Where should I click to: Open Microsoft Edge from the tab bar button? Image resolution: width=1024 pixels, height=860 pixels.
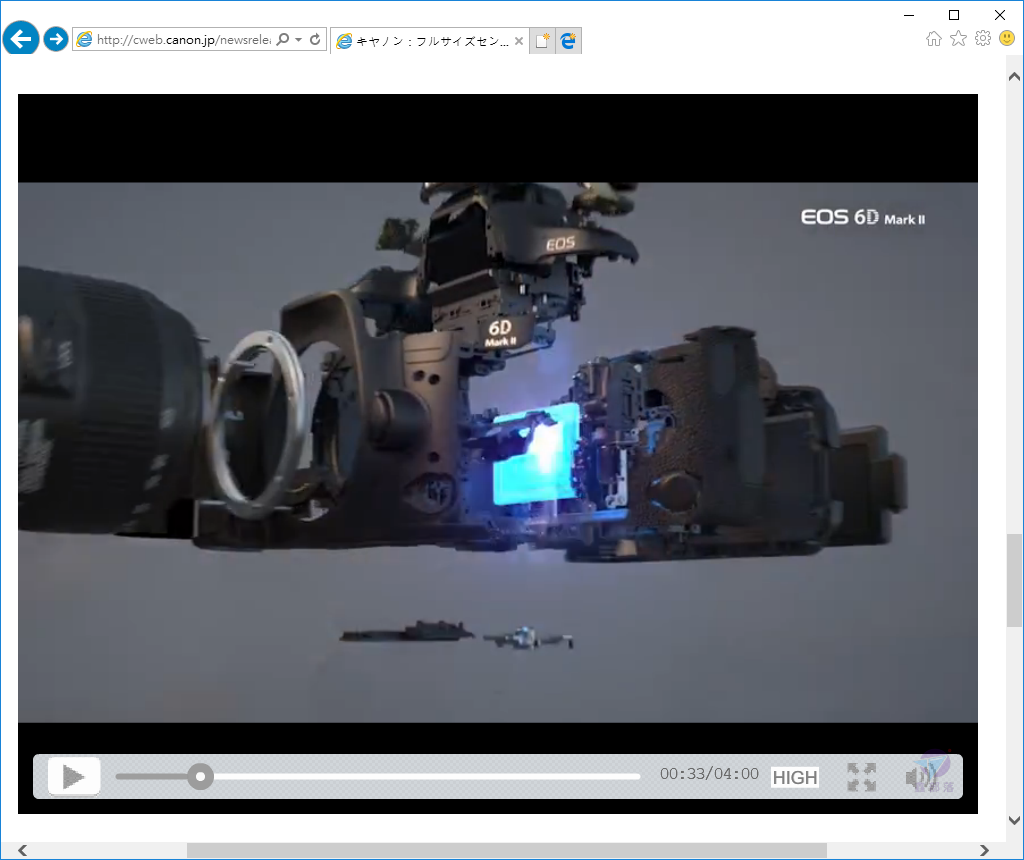pyautogui.click(x=568, y=40)
